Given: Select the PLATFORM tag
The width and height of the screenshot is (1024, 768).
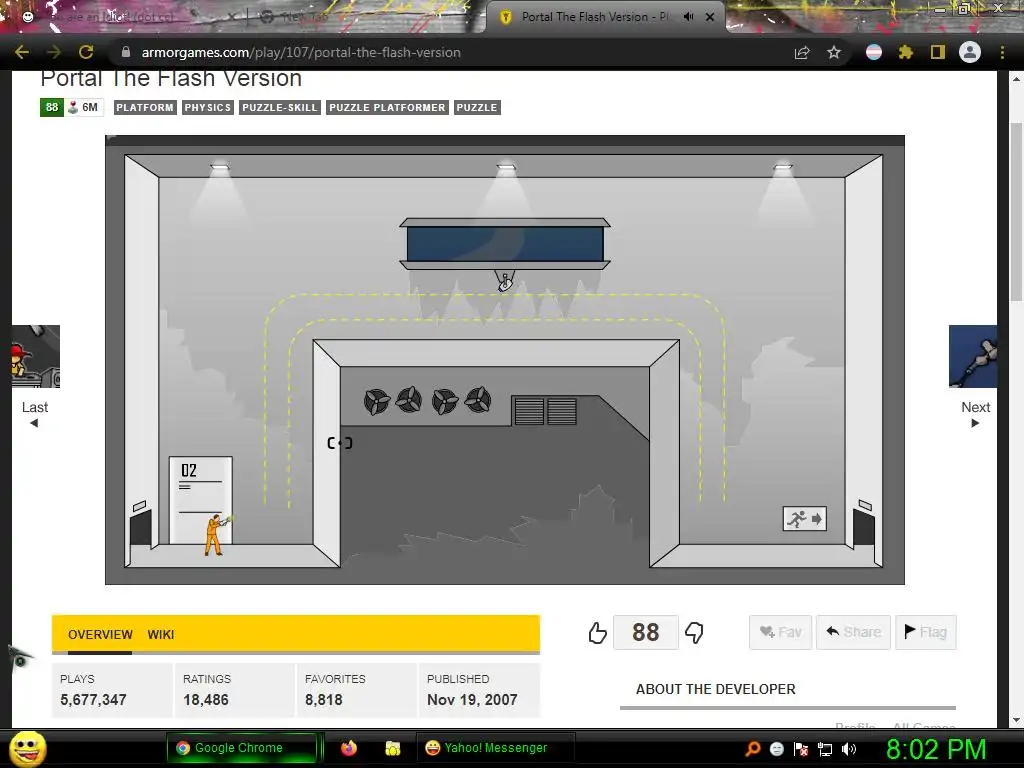Looking at the screenshot, I should [145, 107].
